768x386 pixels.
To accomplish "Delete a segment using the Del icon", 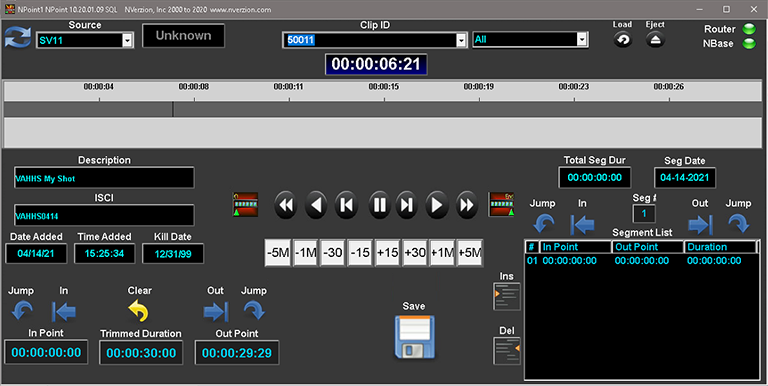I will click(507, 351).
